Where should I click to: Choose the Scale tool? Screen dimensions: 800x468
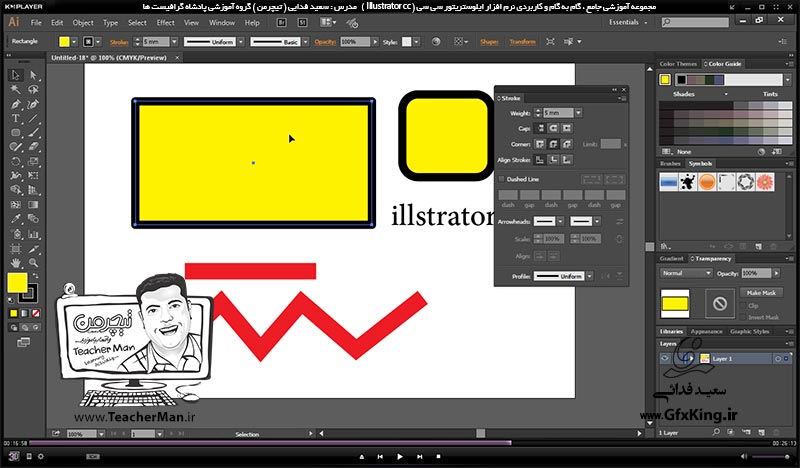tap(33, 161)
